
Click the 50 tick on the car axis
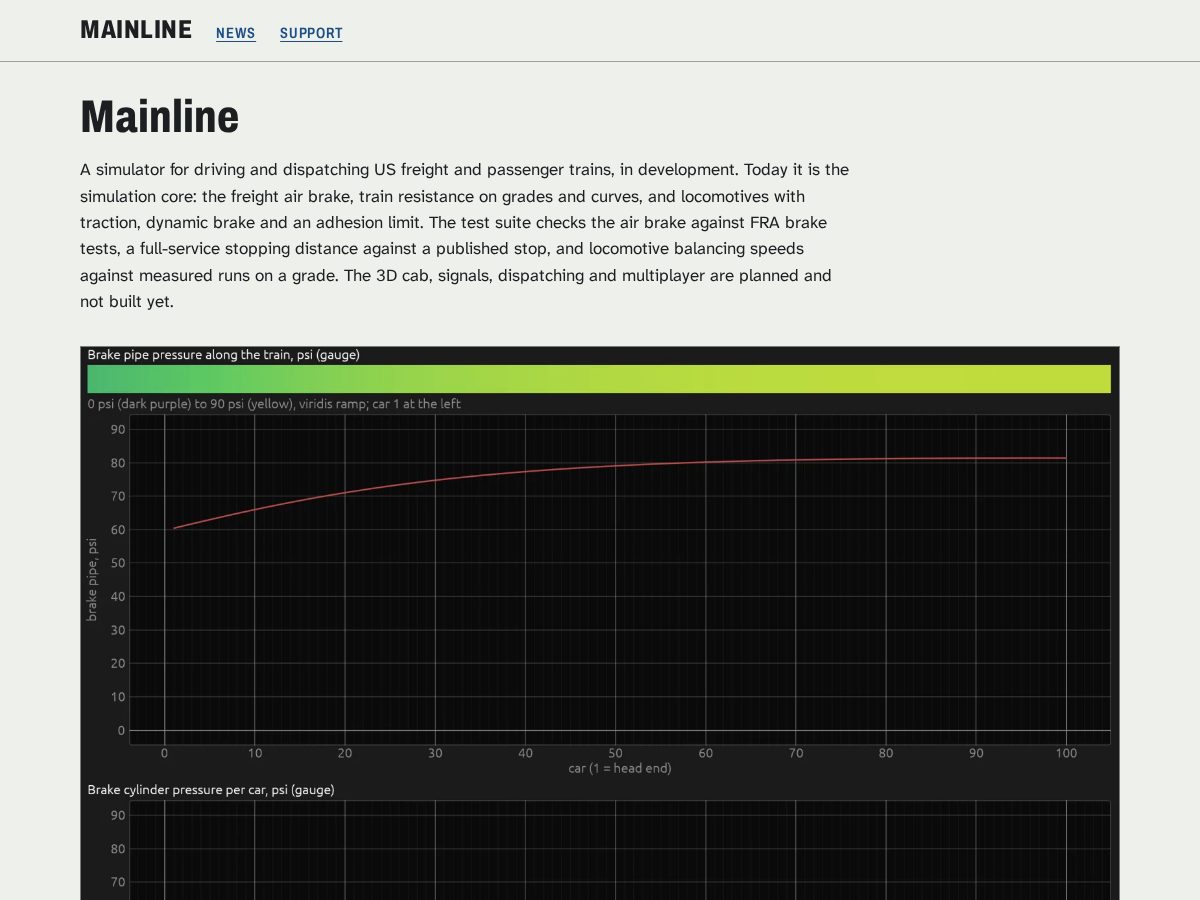(x=615, y=753)
